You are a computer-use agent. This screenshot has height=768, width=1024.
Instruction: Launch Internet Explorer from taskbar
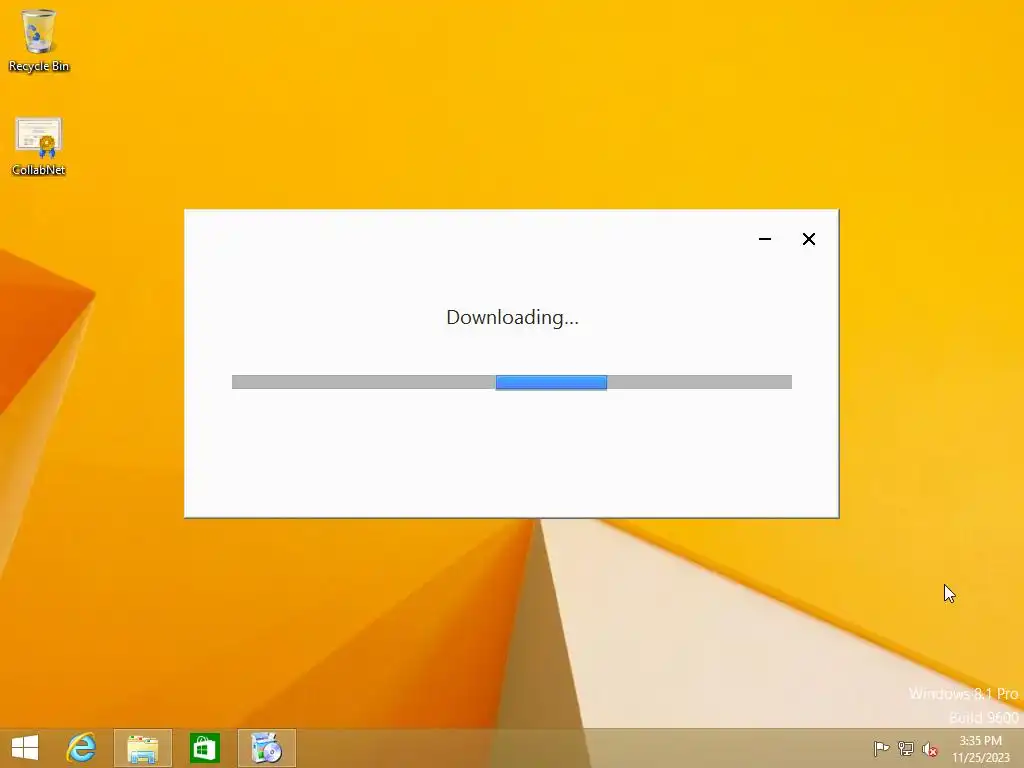[82, 748]
